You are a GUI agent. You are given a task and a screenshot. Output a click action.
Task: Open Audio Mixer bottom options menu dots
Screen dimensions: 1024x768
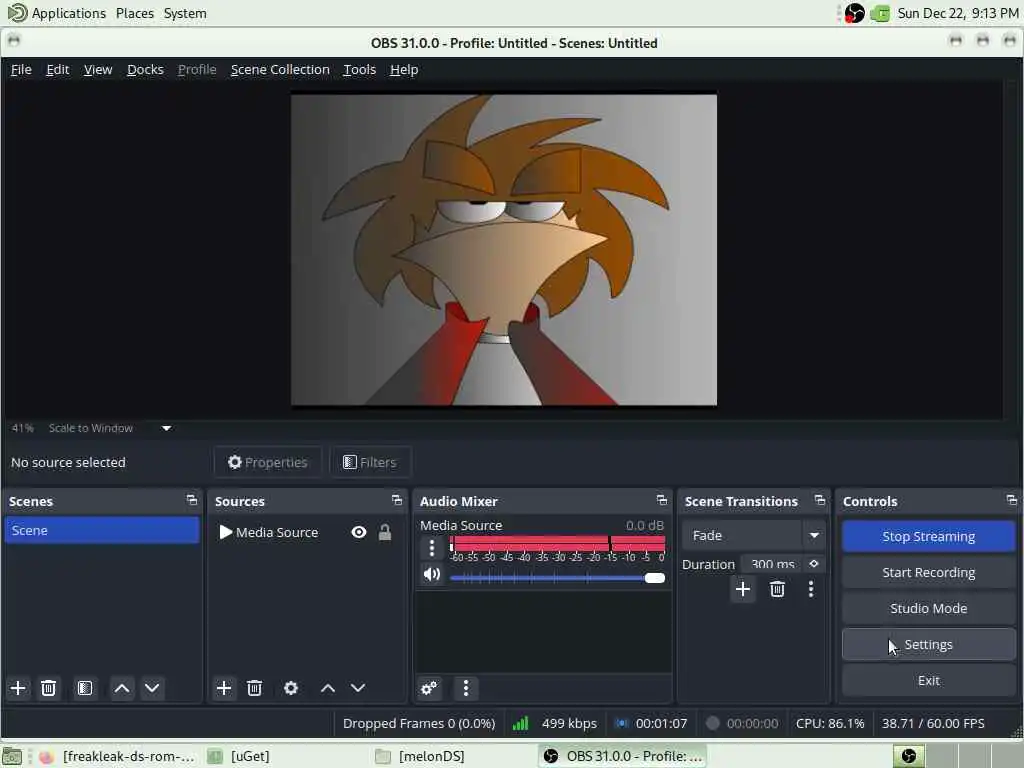[466, 688]
